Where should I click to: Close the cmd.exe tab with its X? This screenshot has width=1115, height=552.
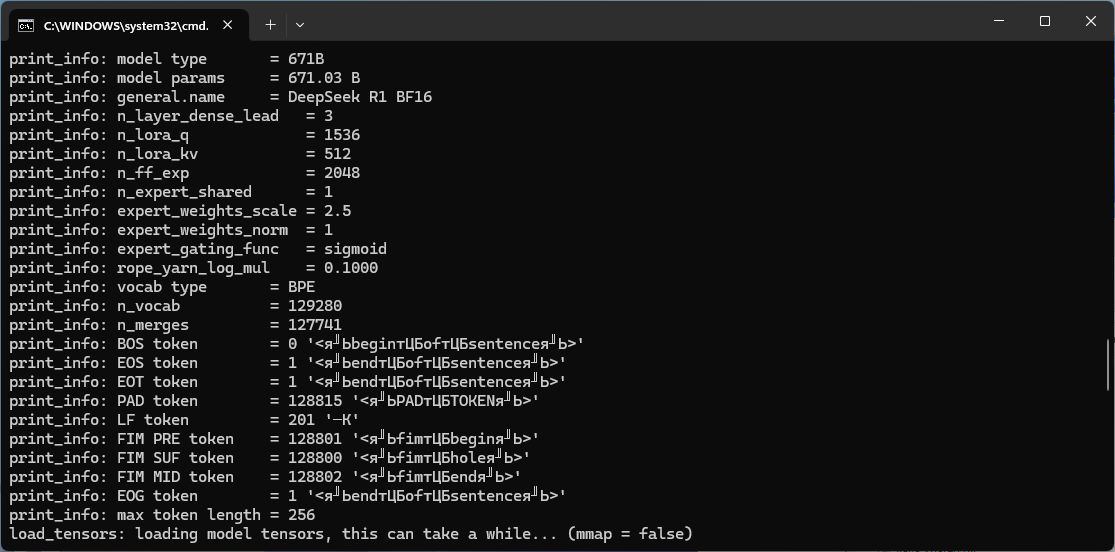[x=228, y=25]
